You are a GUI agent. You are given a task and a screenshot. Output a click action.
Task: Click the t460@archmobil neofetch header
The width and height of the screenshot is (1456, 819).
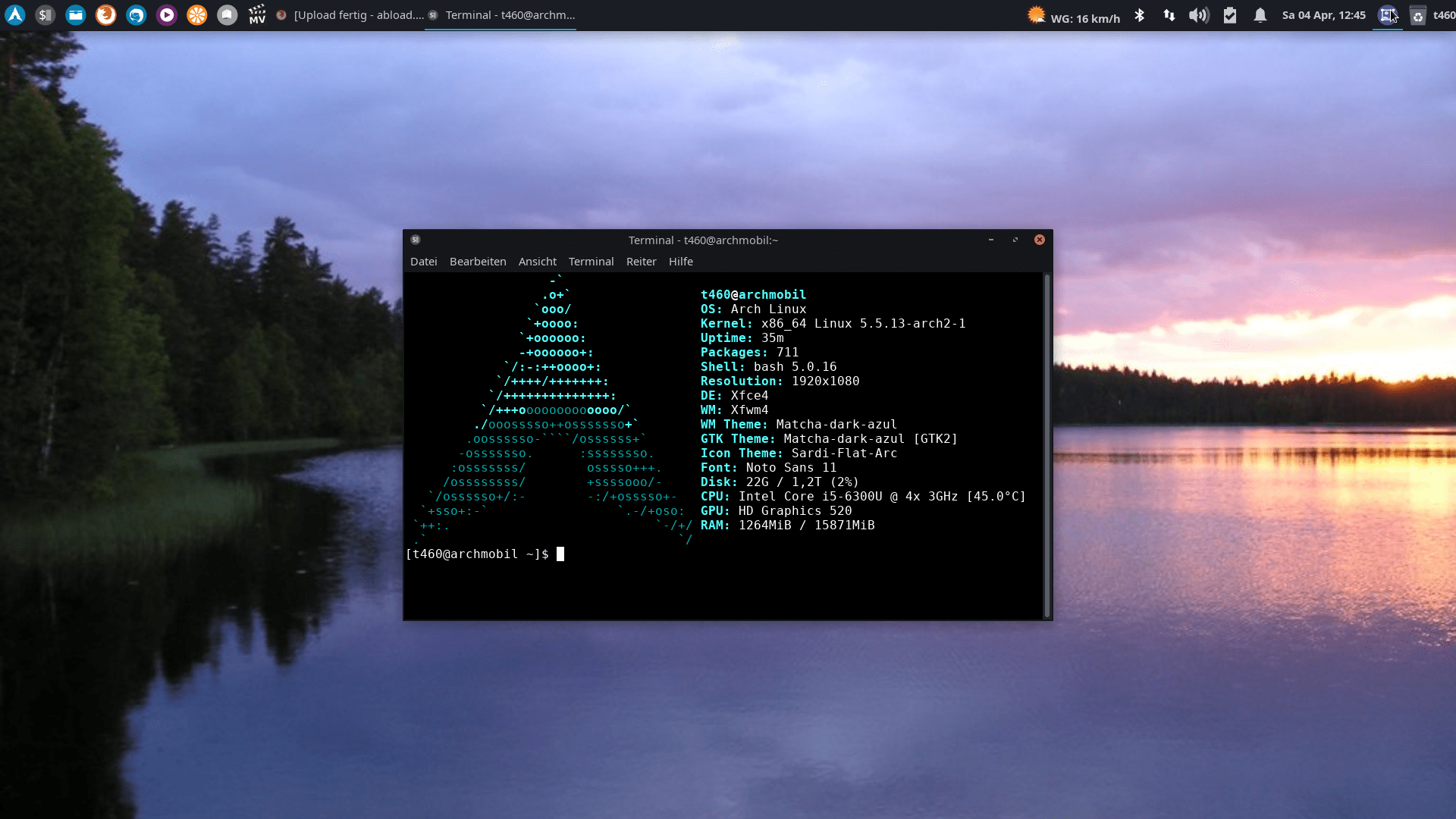tap(753, 295)
